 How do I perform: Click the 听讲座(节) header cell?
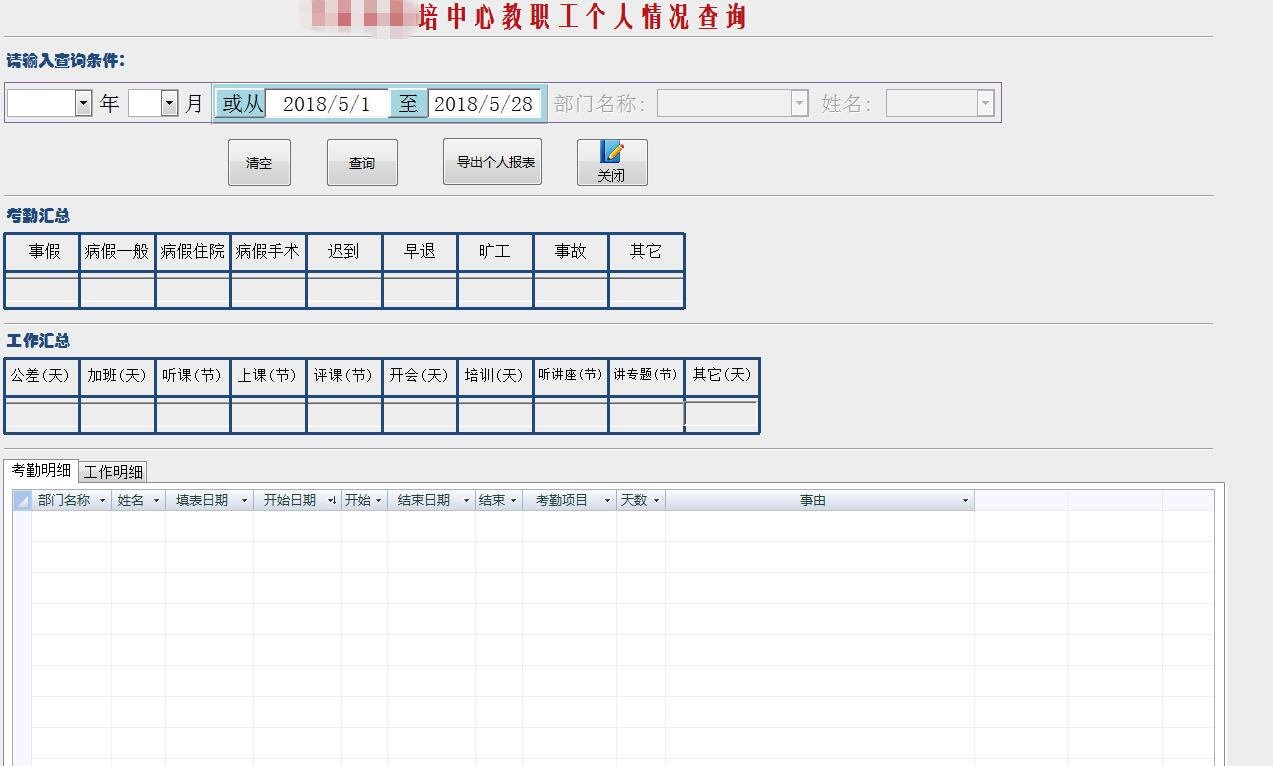(x=570, y=376)
